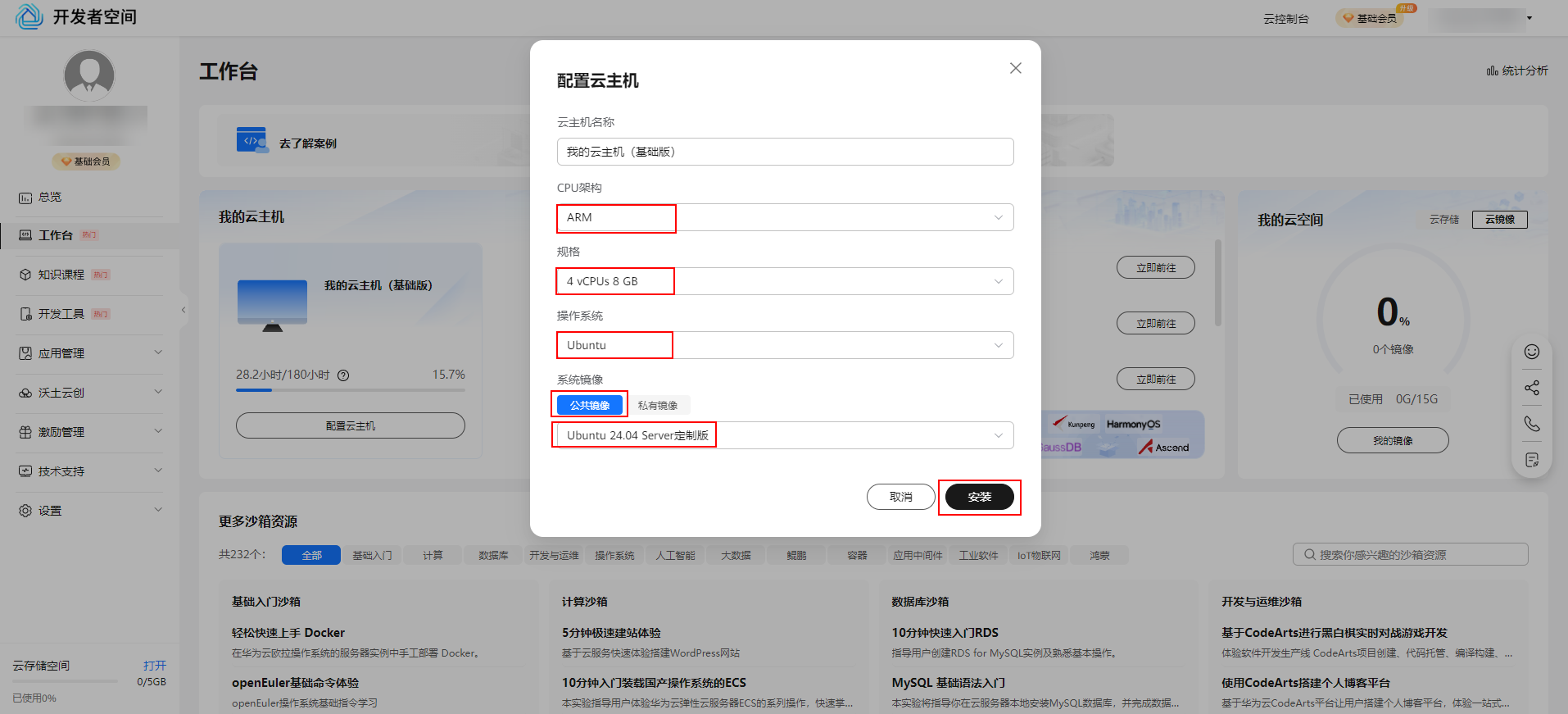Viewport: 1568px width, 714px height.
Task: Collapse the sidebar with the arrow handle
Action: click(184, 310)
